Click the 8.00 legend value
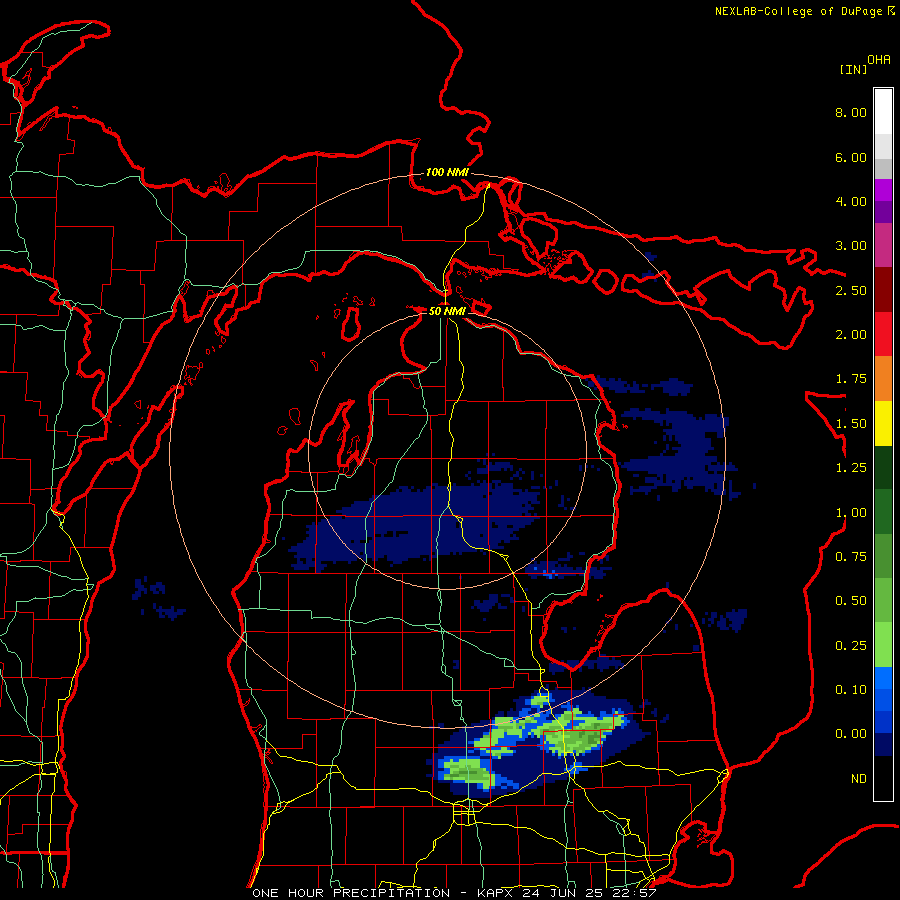The height and width of the screenshot is (900, 900). coord(851,112)
